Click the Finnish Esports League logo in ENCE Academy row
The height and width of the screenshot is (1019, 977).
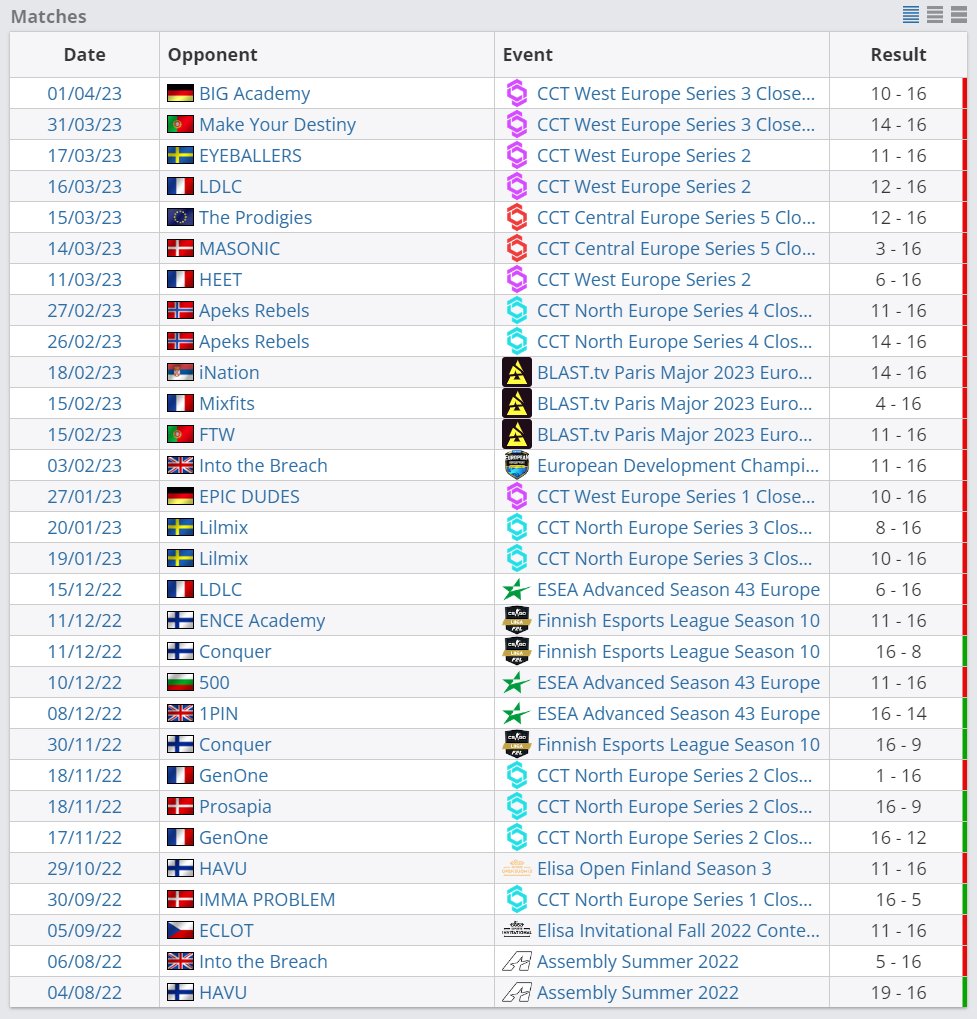tap(517, 621)
